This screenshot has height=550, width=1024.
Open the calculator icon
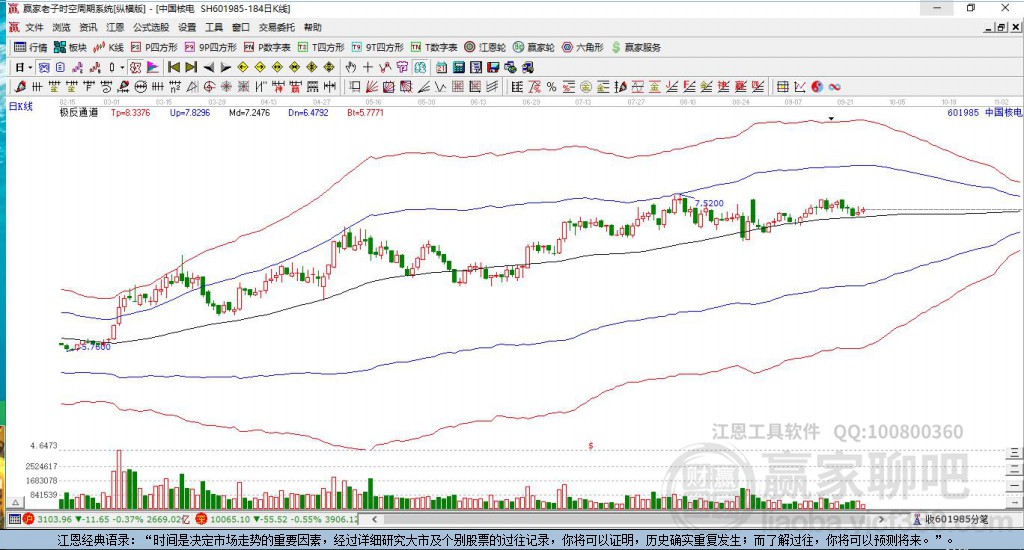pos(458,67)
